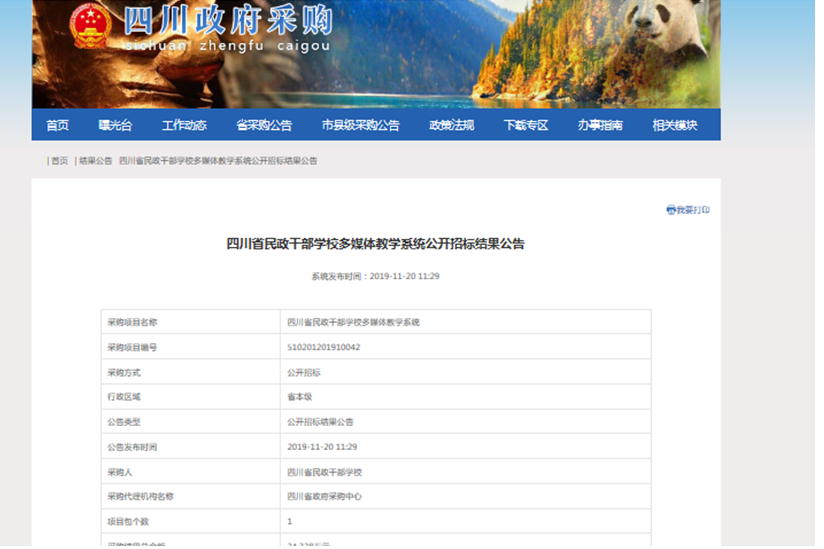Go to 办事指南 in the navigation bar

point(600,125)
